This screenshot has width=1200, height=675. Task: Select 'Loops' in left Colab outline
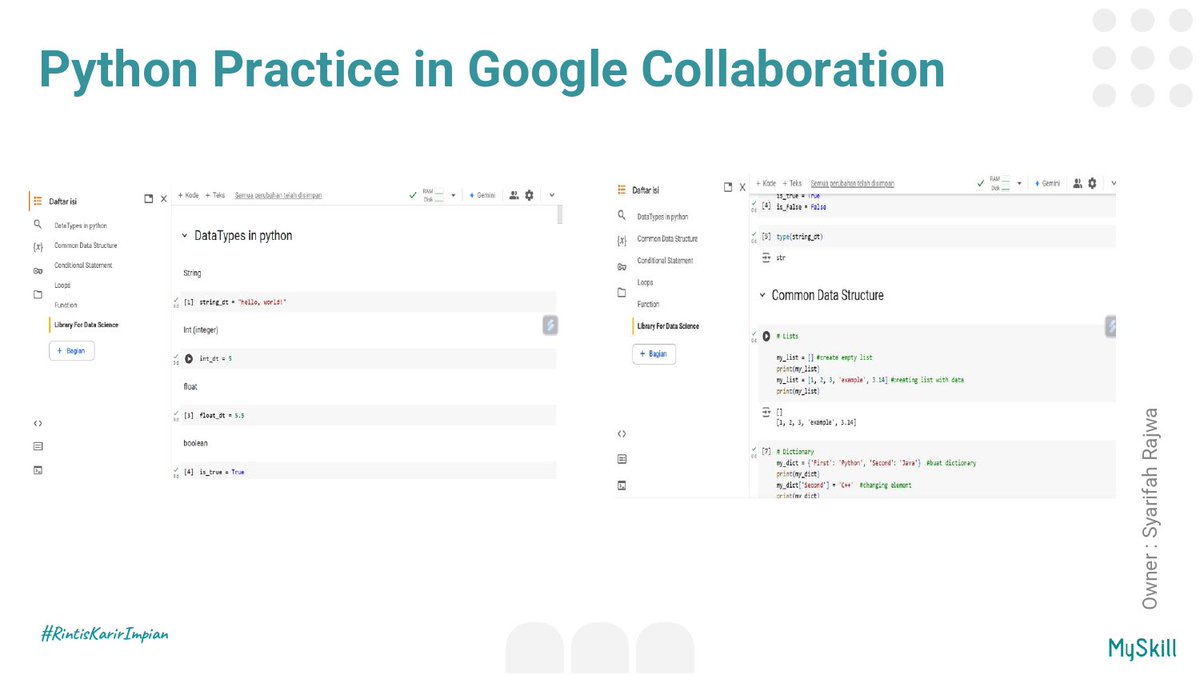point(63,285)
